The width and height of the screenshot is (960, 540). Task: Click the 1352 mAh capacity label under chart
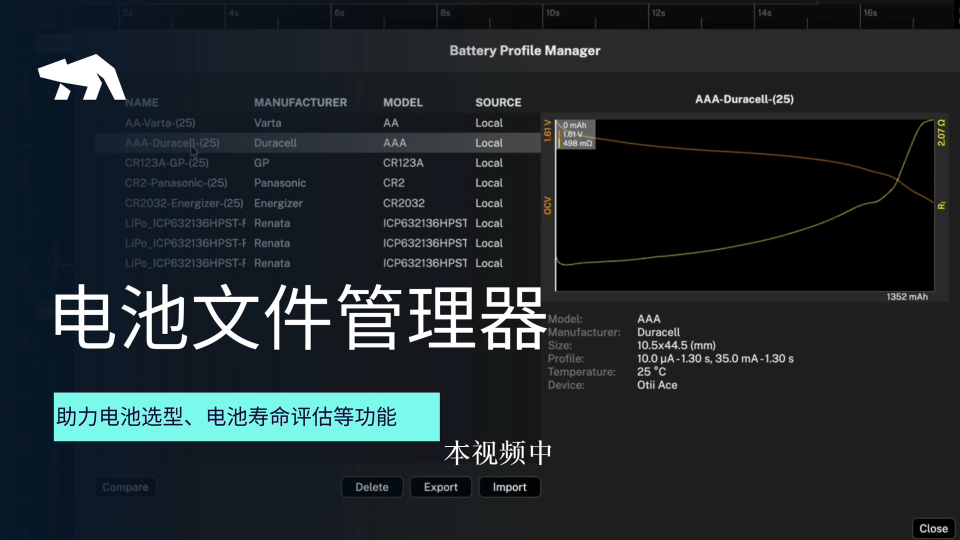click(x=907, y=297)
